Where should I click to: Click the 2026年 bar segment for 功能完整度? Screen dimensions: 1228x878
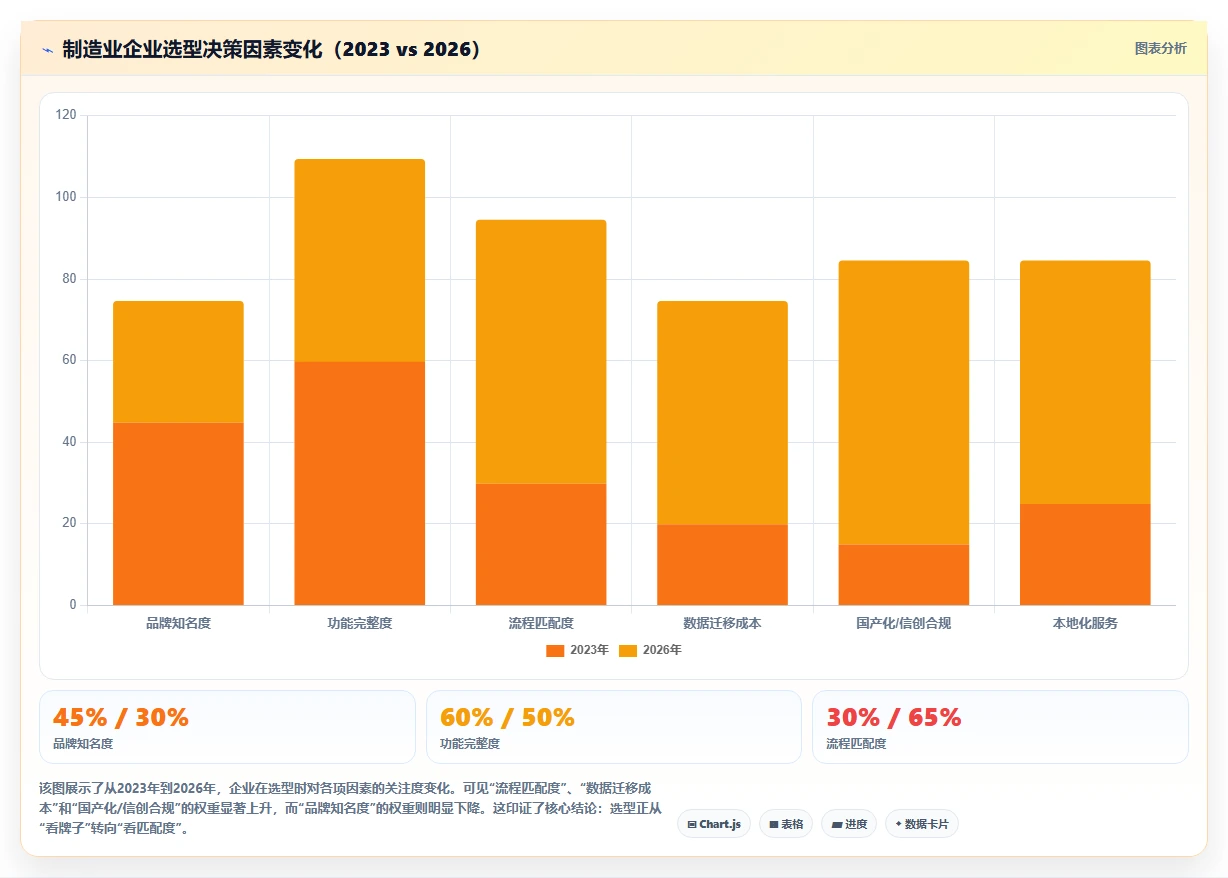click(x=360, y=260)
